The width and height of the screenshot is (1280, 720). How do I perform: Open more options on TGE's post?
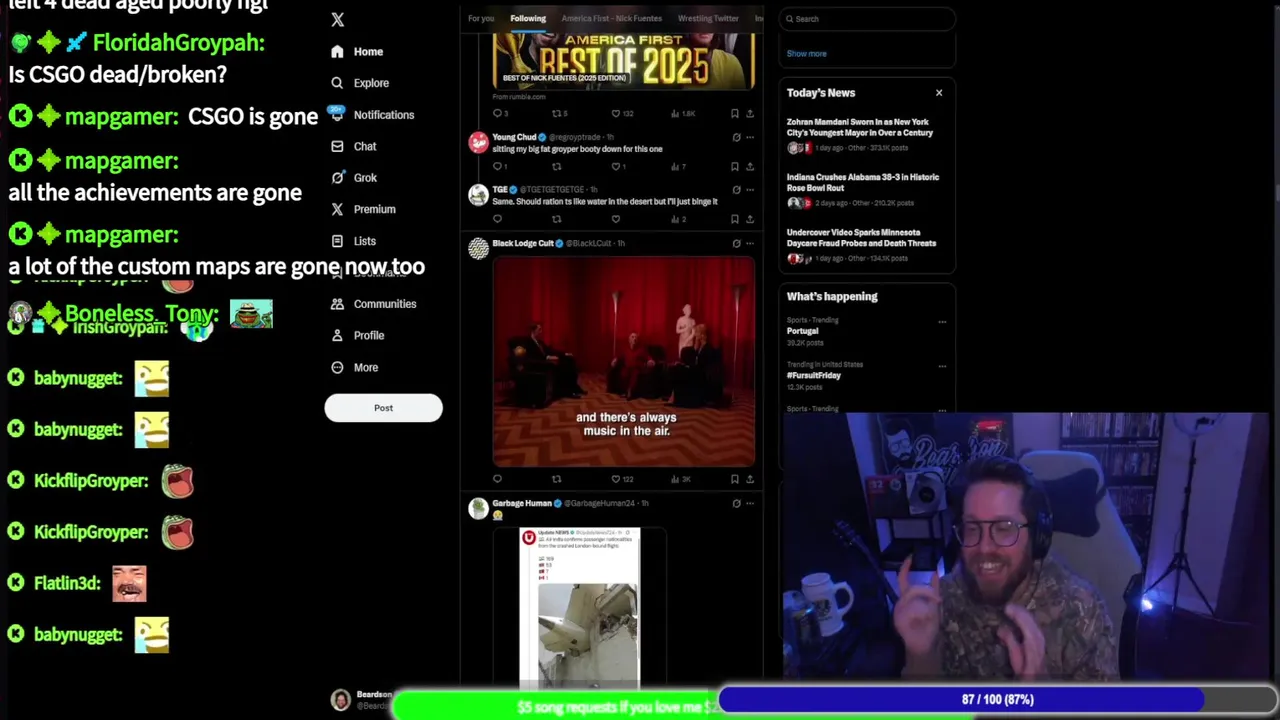[x=750, y=189]
